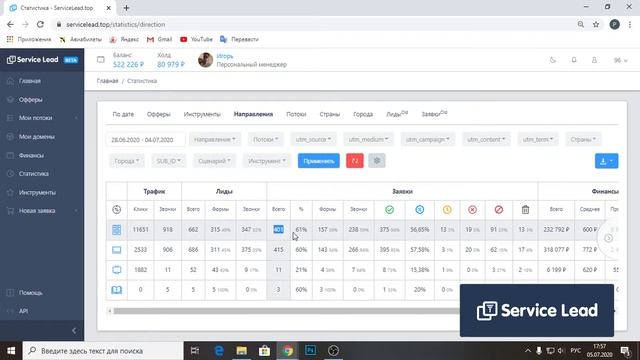Open the Города filter dropdown
Screen dimensions: 640x360
tap(127, 161)
